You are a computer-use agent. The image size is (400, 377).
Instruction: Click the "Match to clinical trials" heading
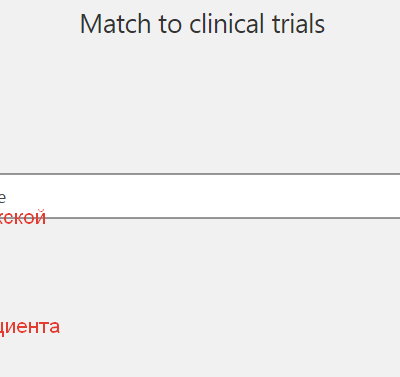tap(202, 24)
